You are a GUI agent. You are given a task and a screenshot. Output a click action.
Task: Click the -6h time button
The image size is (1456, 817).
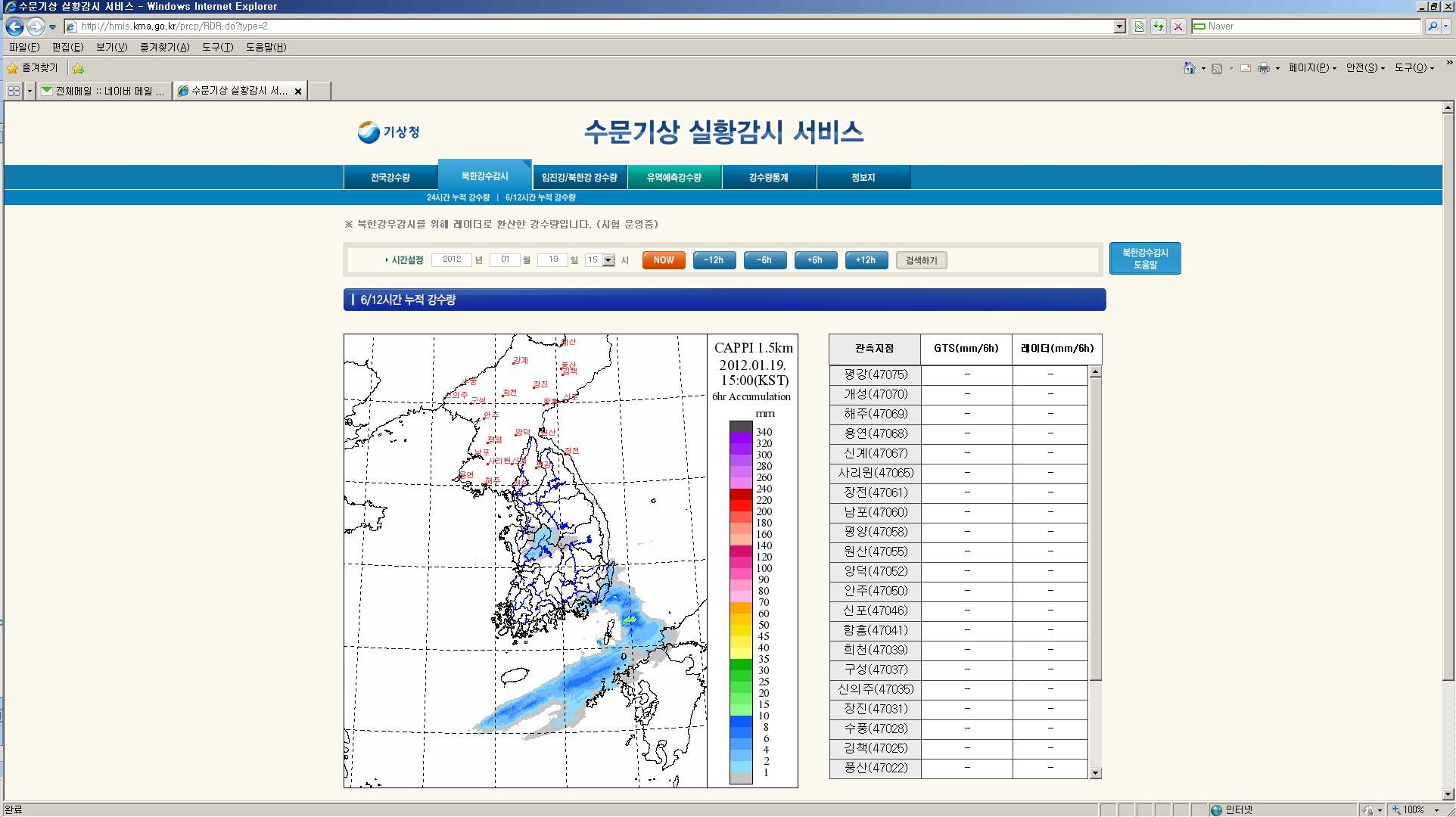coord(765,260)
